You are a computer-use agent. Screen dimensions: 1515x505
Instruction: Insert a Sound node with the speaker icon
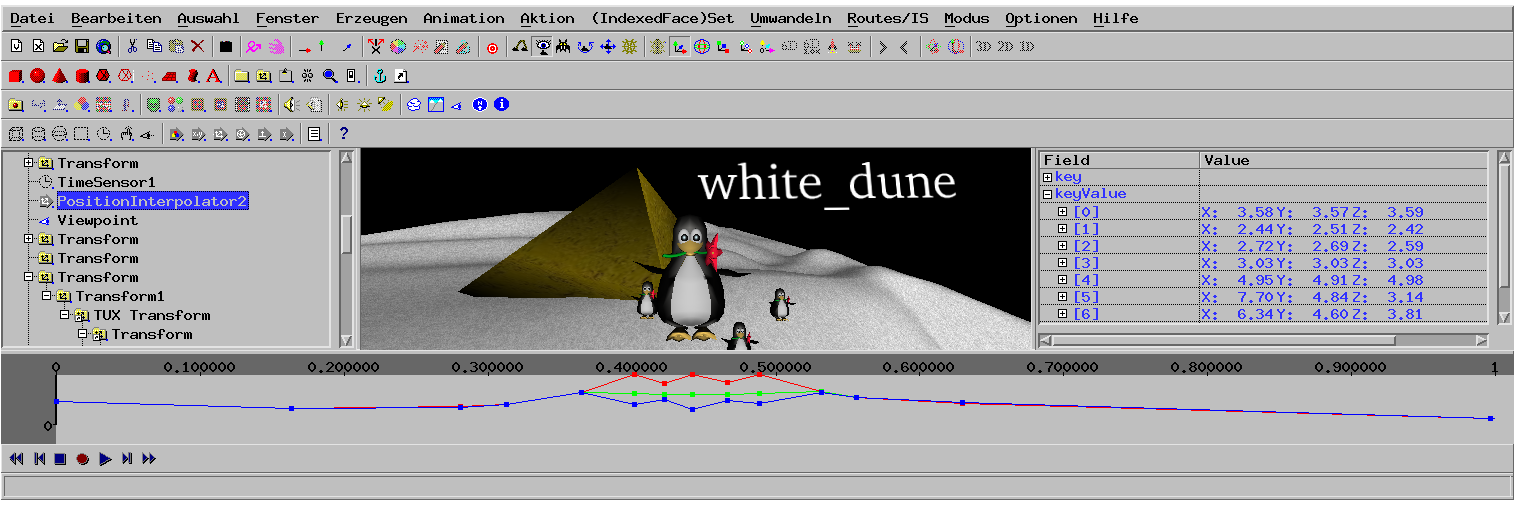tap(290, 104)
